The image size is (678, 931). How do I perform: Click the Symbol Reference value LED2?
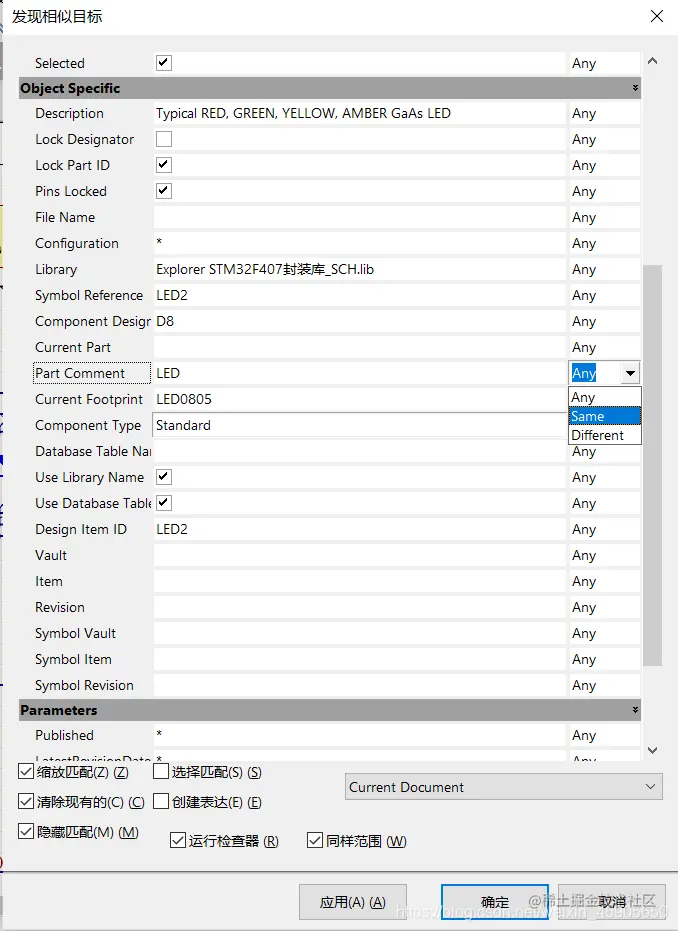pyautogui.click(x=359, y=295)
